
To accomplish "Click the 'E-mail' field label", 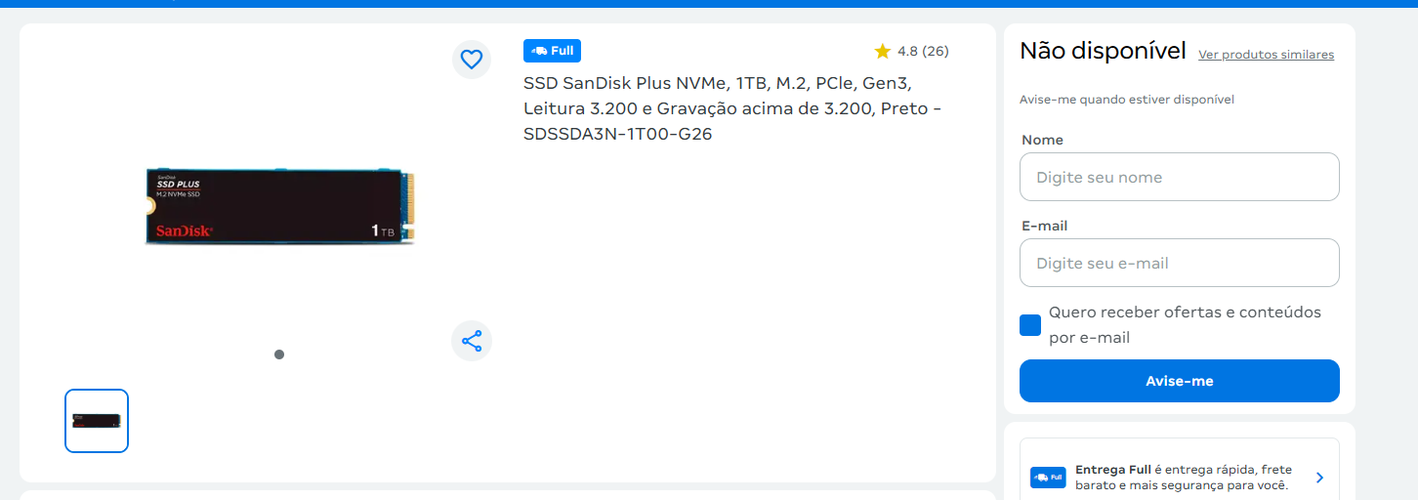I will pyautogui.click(x=1044, y=226).
